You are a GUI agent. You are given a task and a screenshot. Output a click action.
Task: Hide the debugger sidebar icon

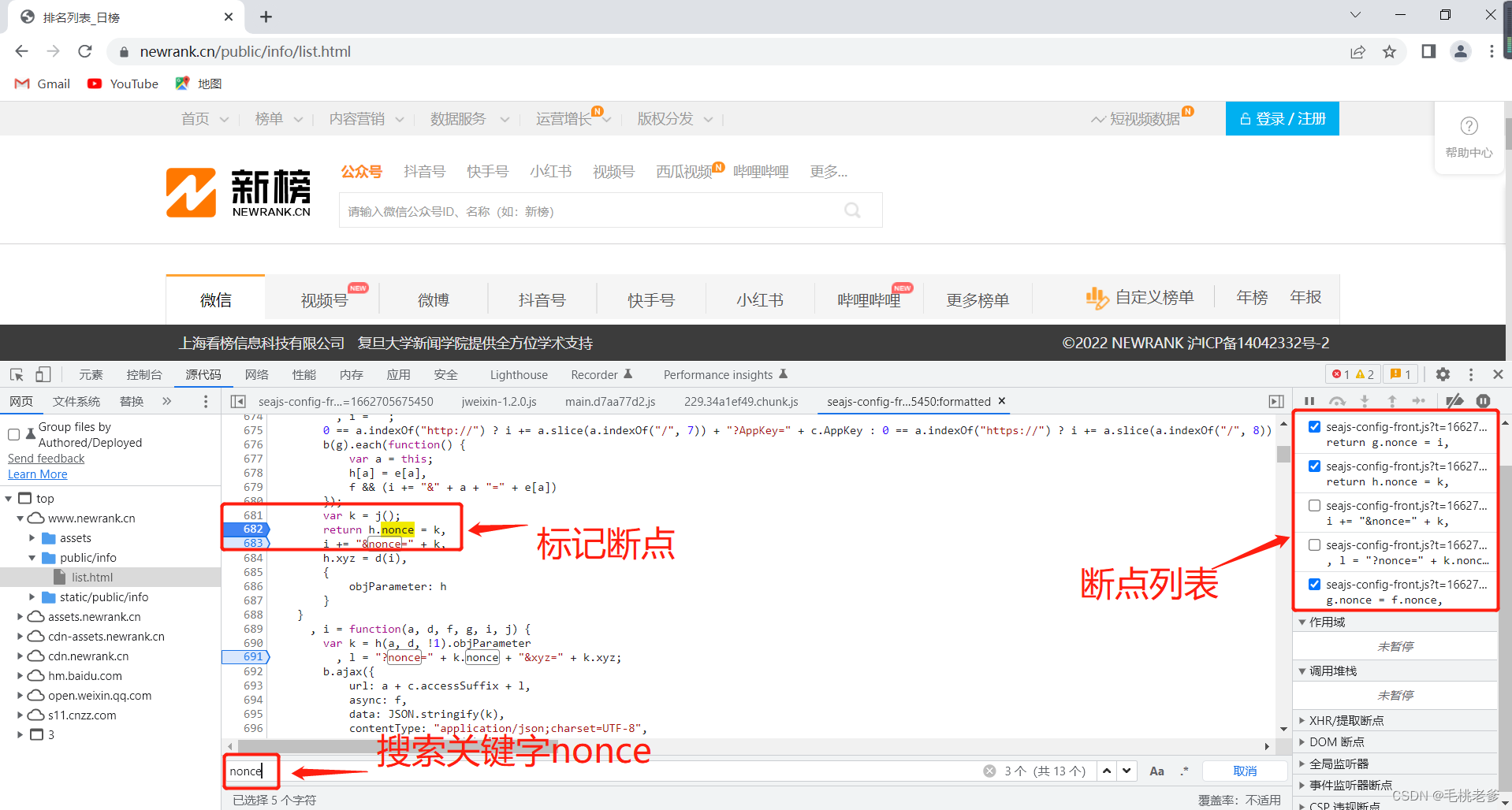click(x=1276, y=402)
